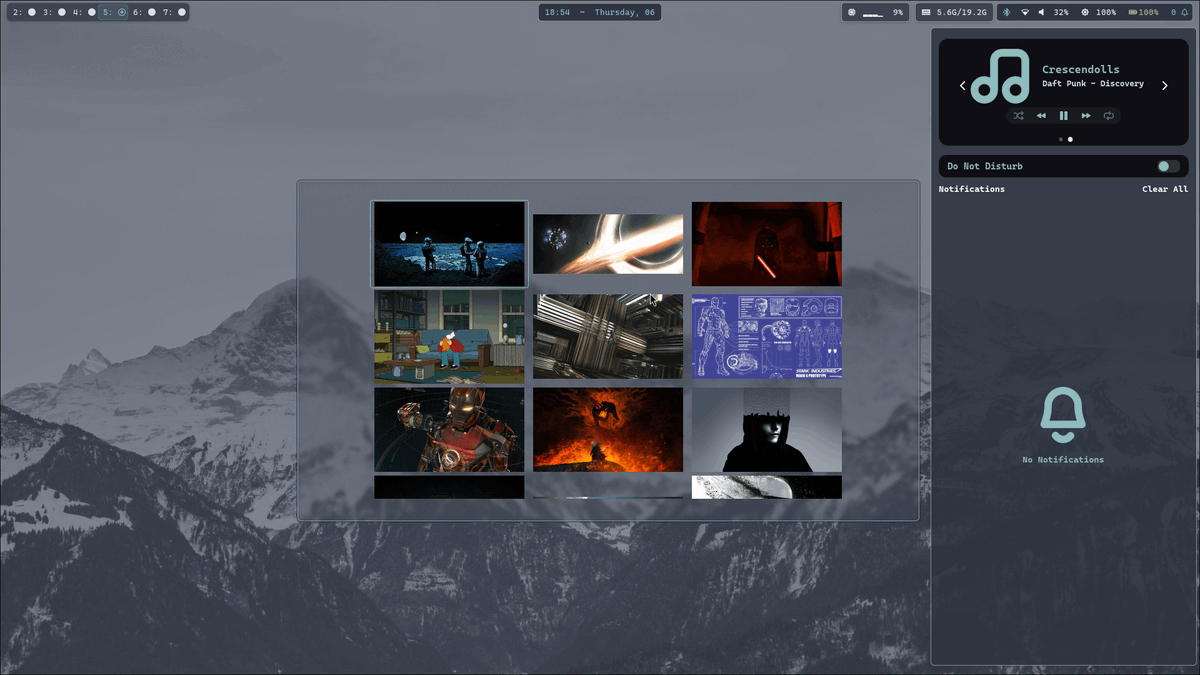Screen dimensions: 1200x675
Task: Click the memory icon next to 5.6G/19.2G
Action: point(926,12)
